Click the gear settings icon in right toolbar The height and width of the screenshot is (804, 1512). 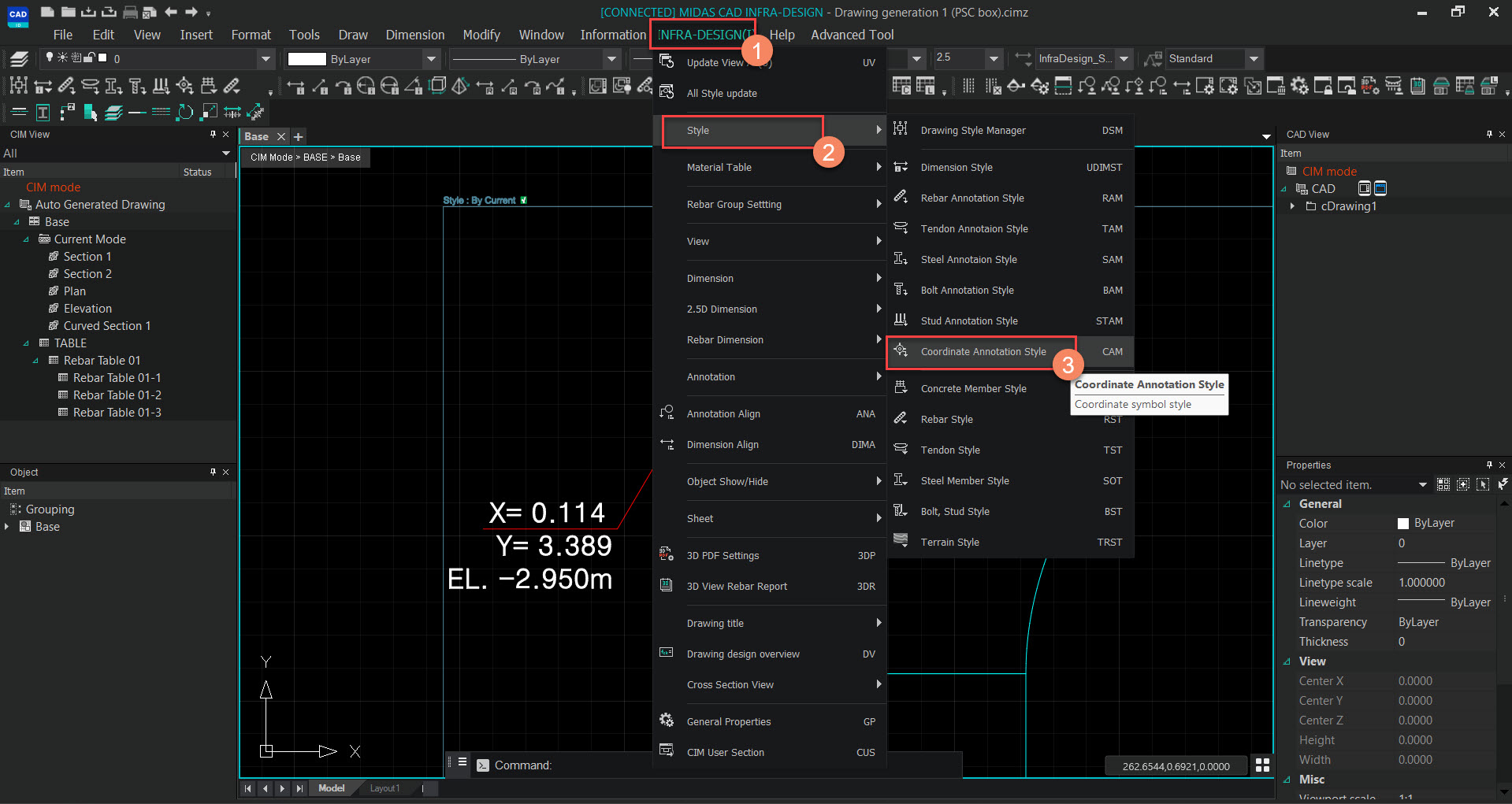click(1299, 86)
